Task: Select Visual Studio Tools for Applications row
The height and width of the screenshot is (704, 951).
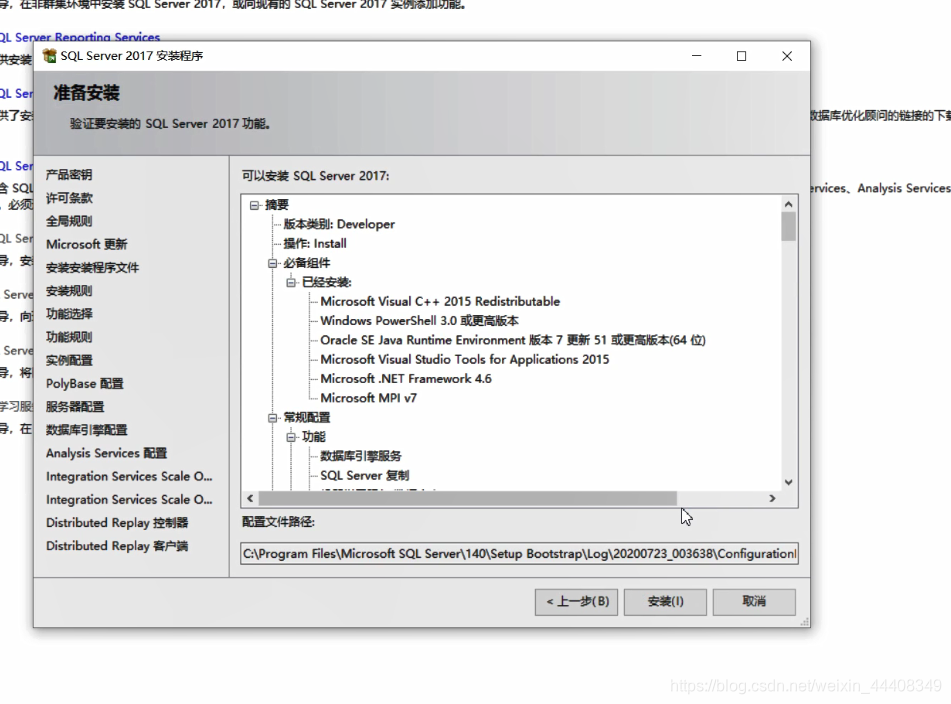Action: click(465, 360)
